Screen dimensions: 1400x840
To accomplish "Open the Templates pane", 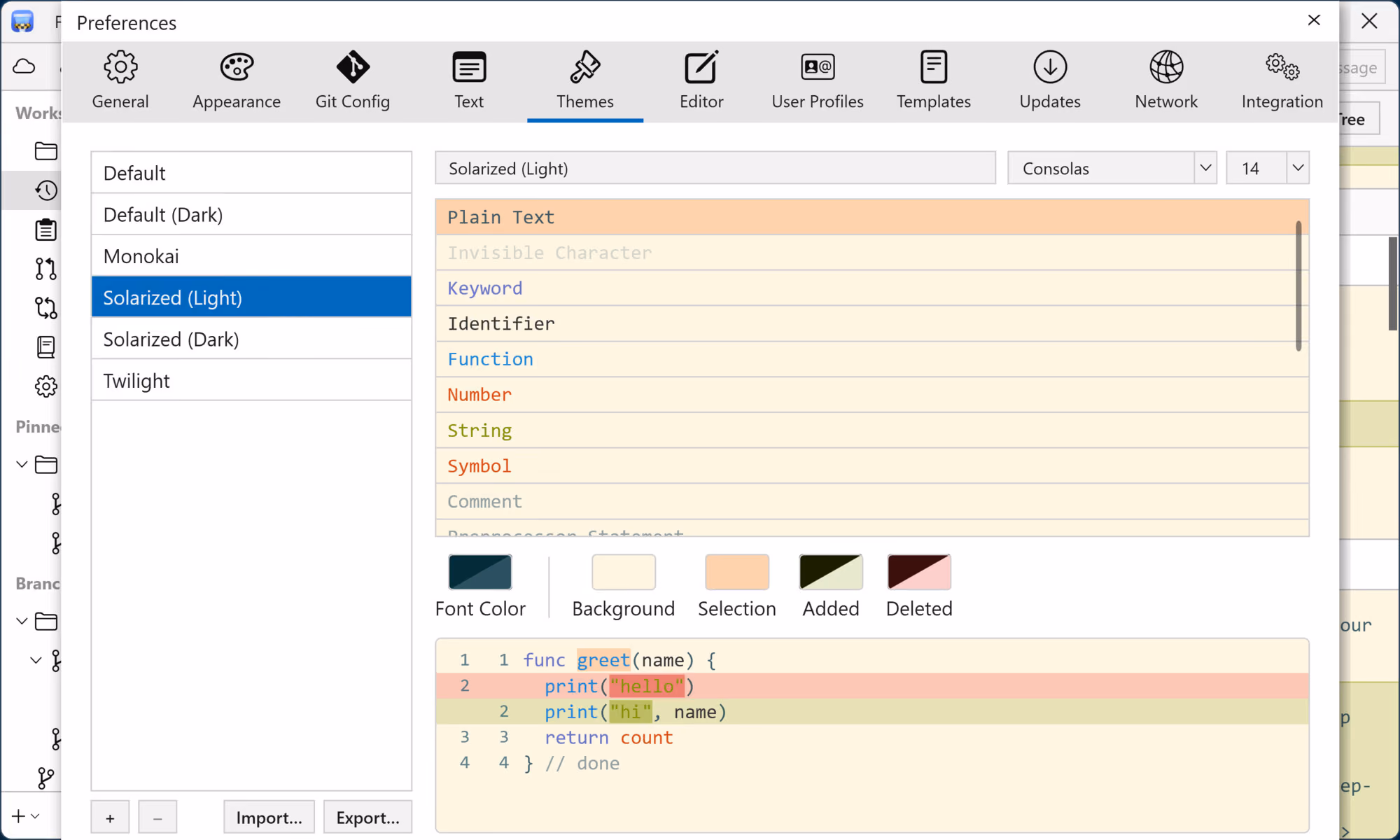I will click(934, 81).
